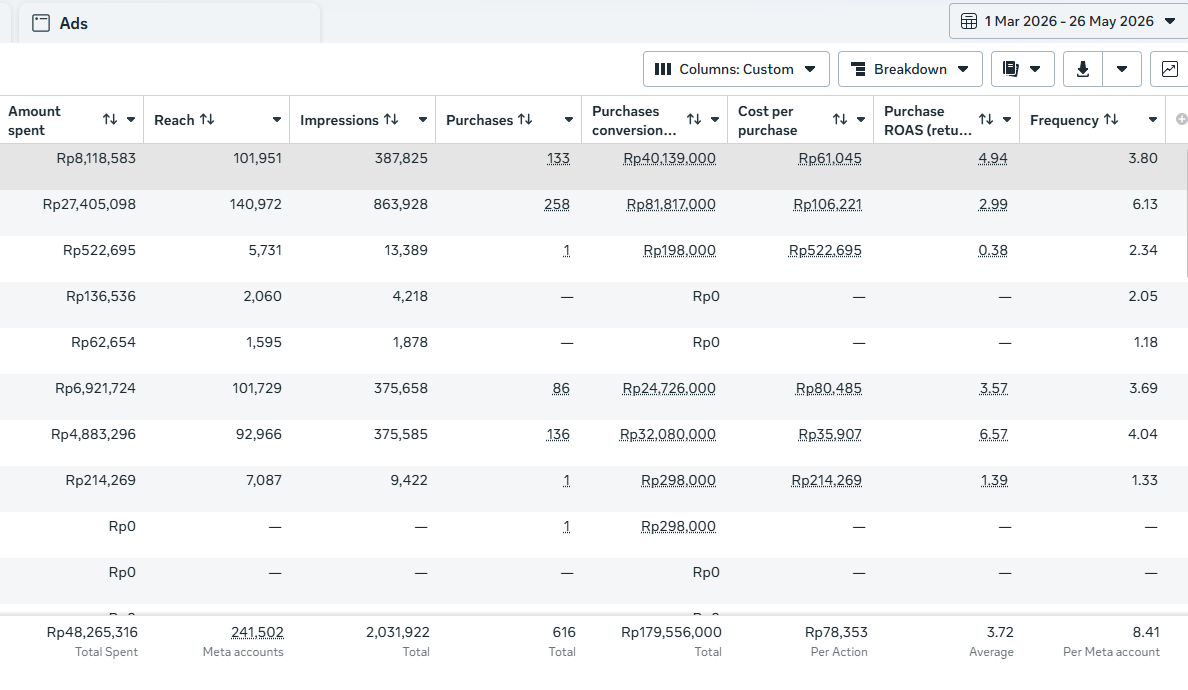The image size is (1188, 690).
Task: Open Reach column options arrow
Action: tap(277, 120)
